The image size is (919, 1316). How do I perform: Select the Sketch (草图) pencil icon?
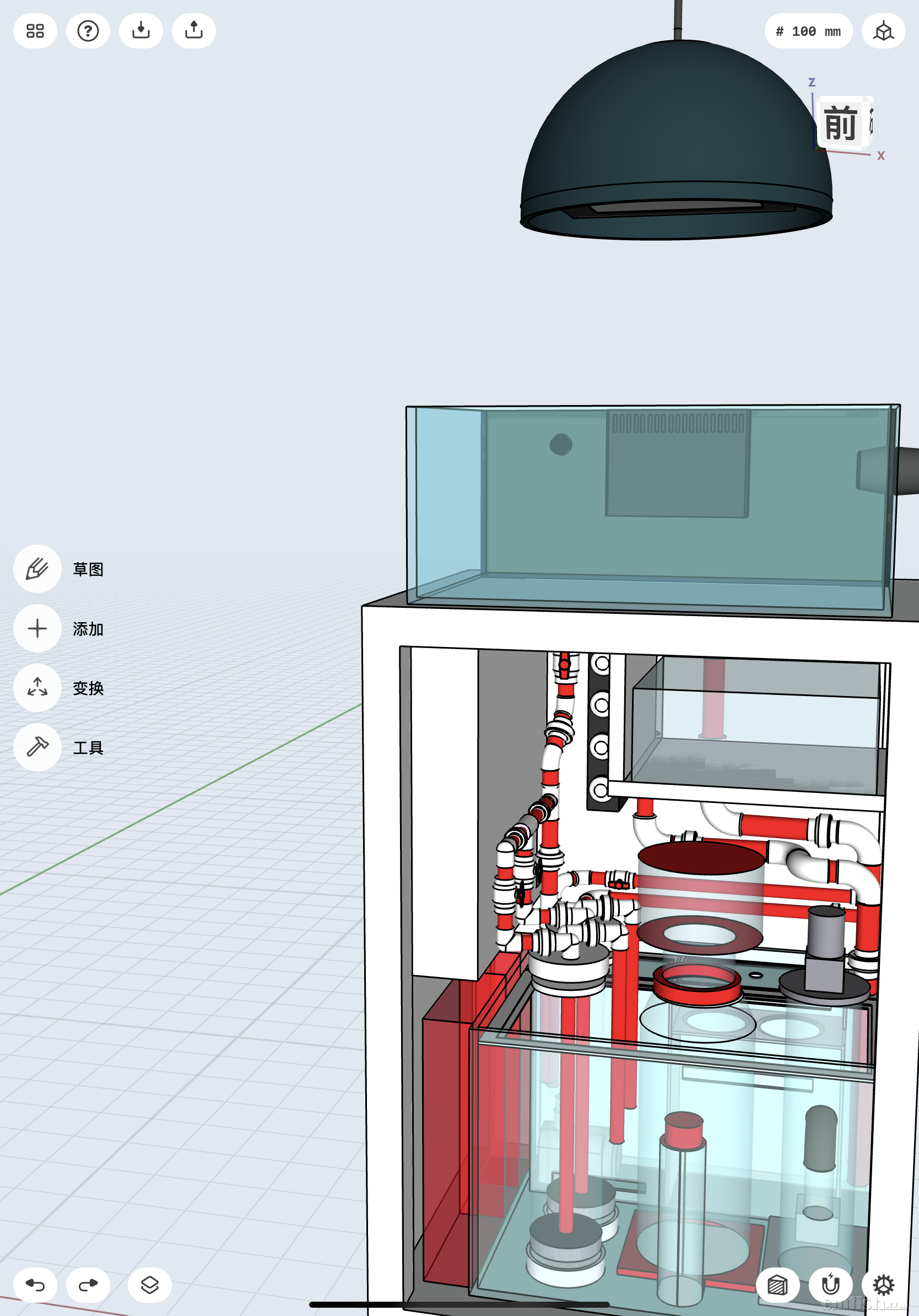(x=37, y=569)
